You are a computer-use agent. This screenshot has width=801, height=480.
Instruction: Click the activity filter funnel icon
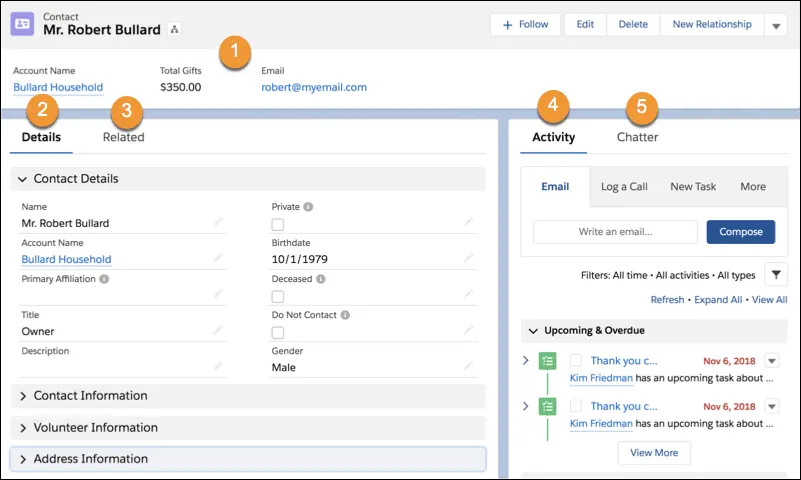coord(775,274)
